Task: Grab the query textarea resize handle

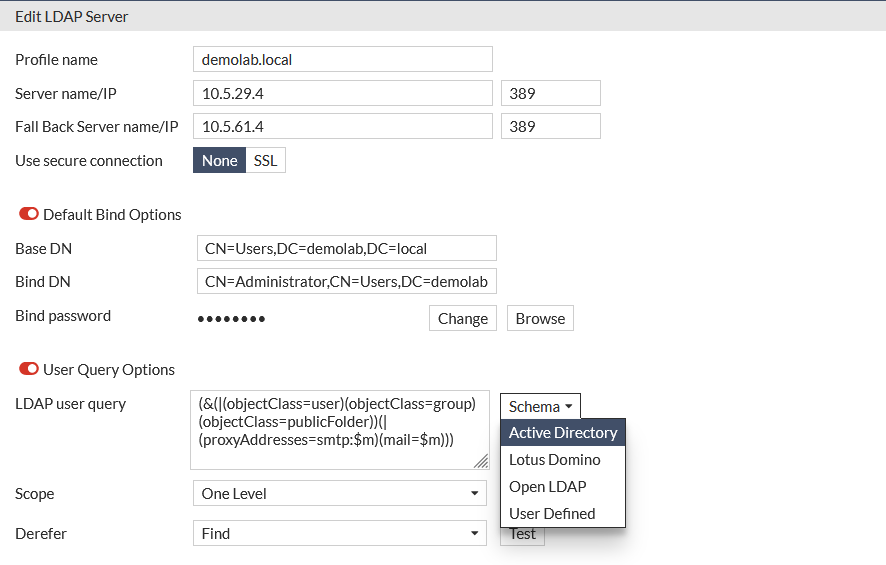Action: pyautogui.click(x=481, y=461)
